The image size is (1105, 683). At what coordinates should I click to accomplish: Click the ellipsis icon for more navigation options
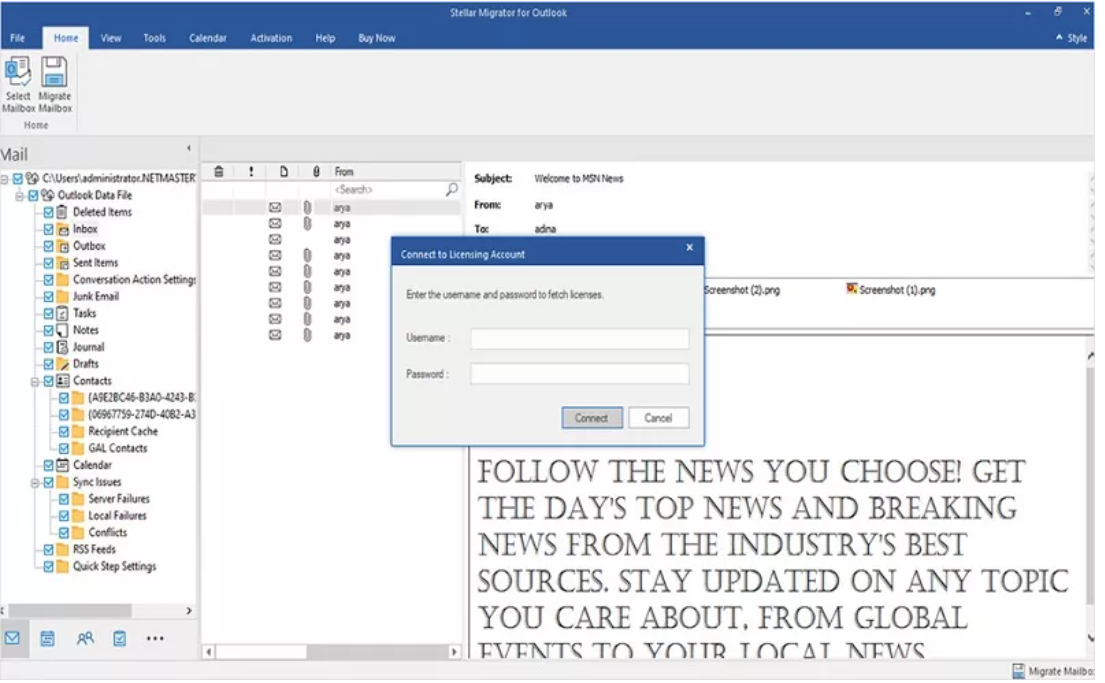(x=155, y=637)
